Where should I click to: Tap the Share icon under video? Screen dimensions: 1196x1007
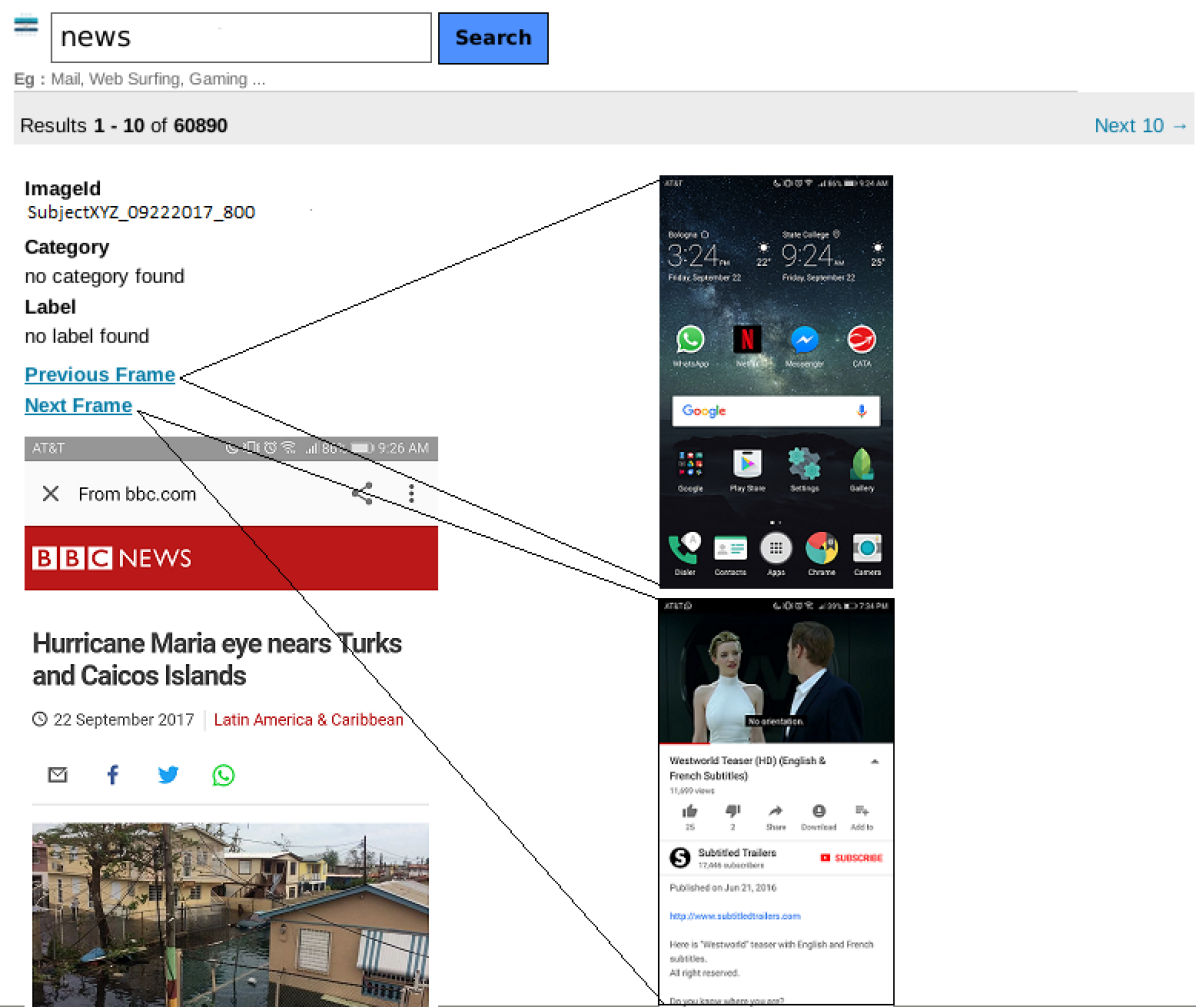click(x=776, y=811)
